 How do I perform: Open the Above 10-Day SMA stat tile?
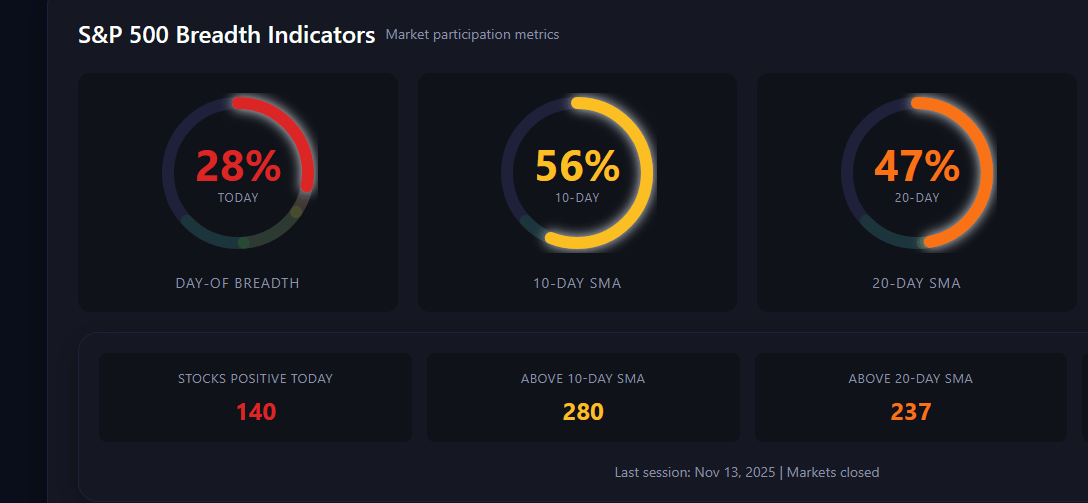point(583,397)
